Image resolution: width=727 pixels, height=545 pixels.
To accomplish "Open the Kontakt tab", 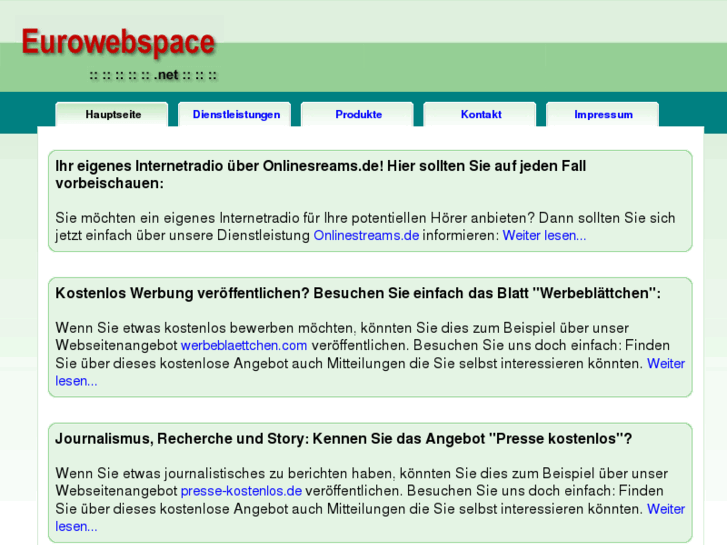I will click(x=480, y=115).
